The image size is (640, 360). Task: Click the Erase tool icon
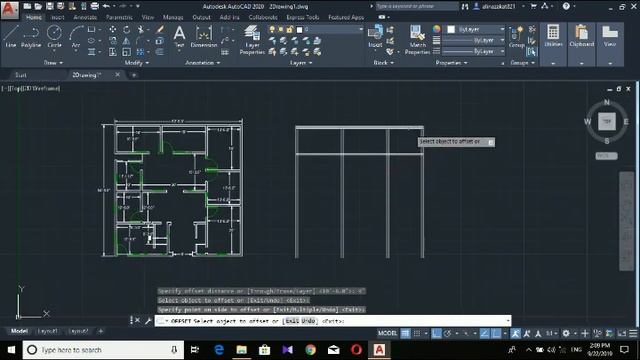[x=160, y=29]
